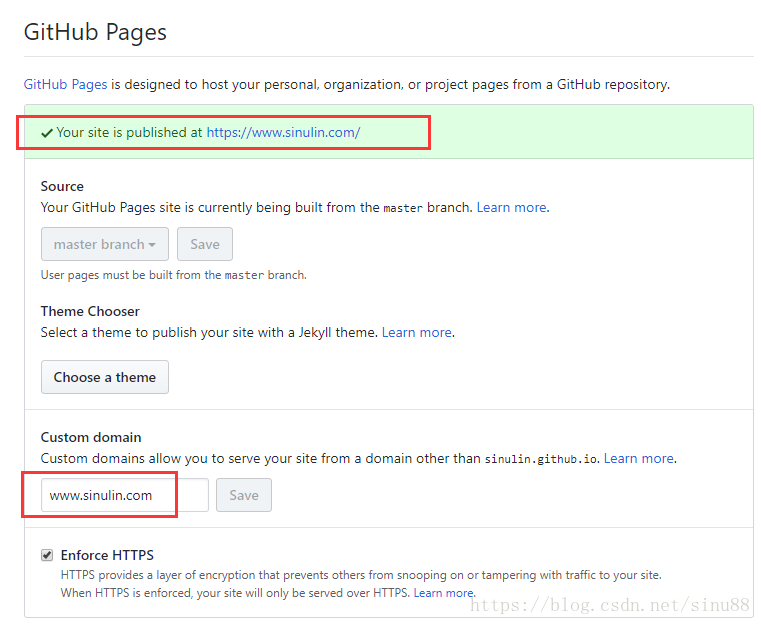Click the Theme Chooser section heading

point(90,312)
